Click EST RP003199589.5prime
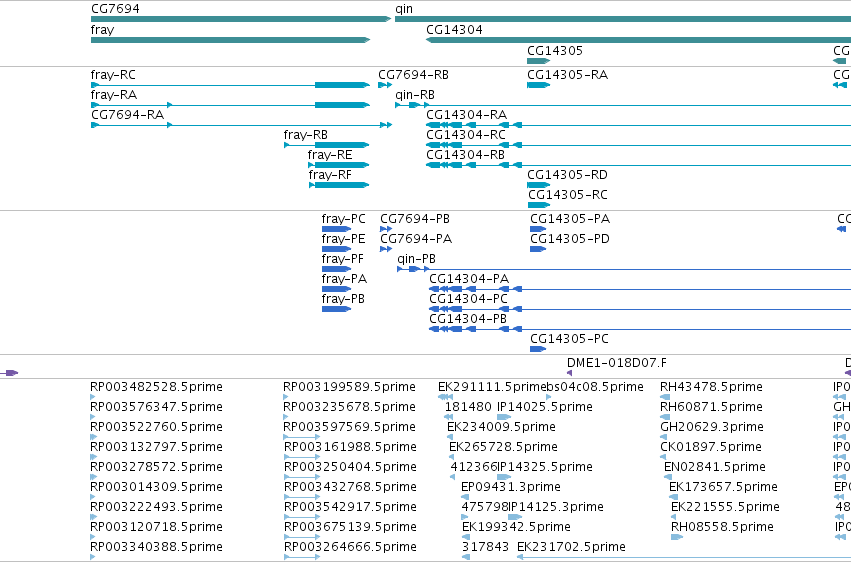The height and width of the screenshot is (562, 851). pos(350,387)
